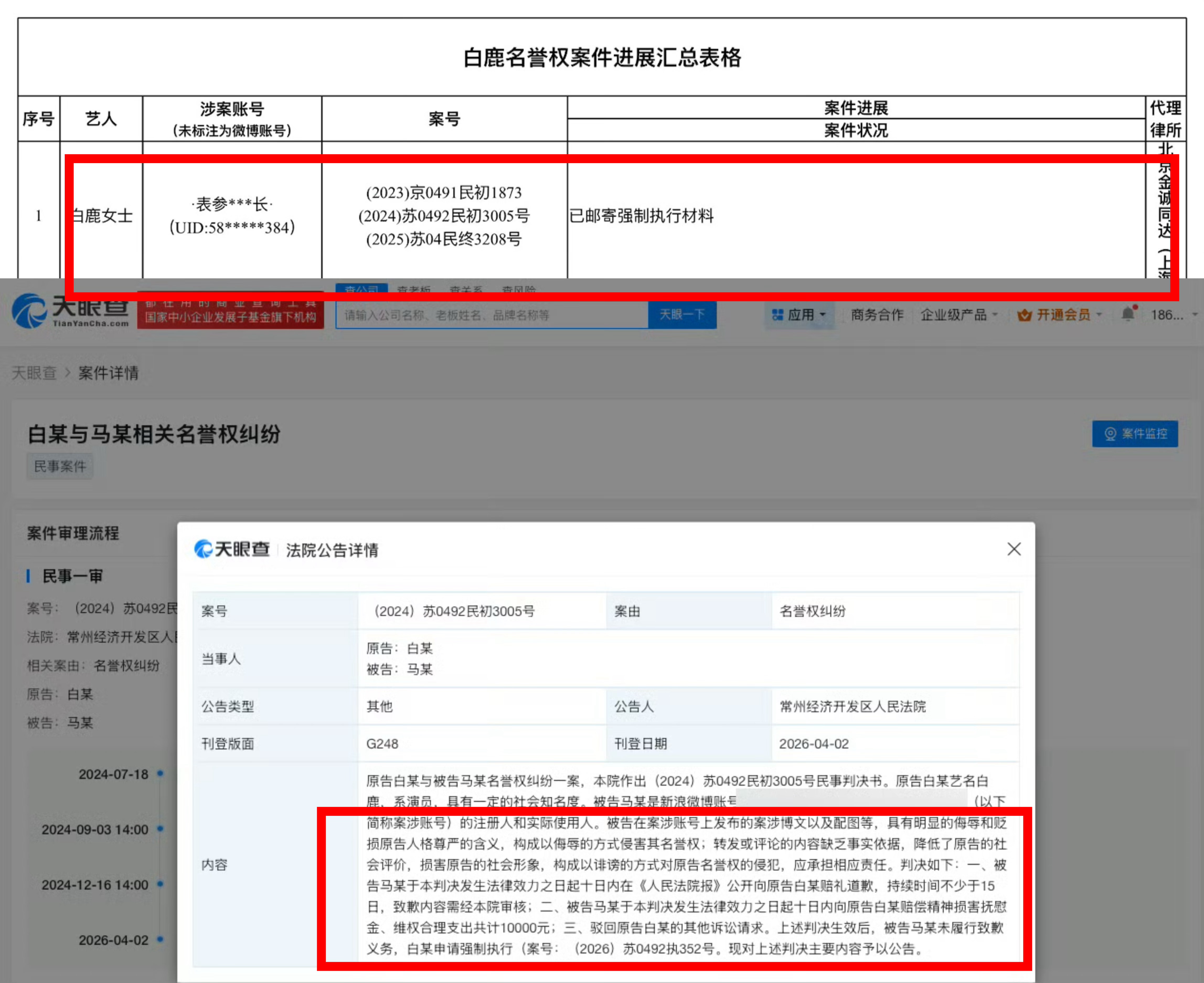Open the notification bell
1204x983 pixels.
1128,314
